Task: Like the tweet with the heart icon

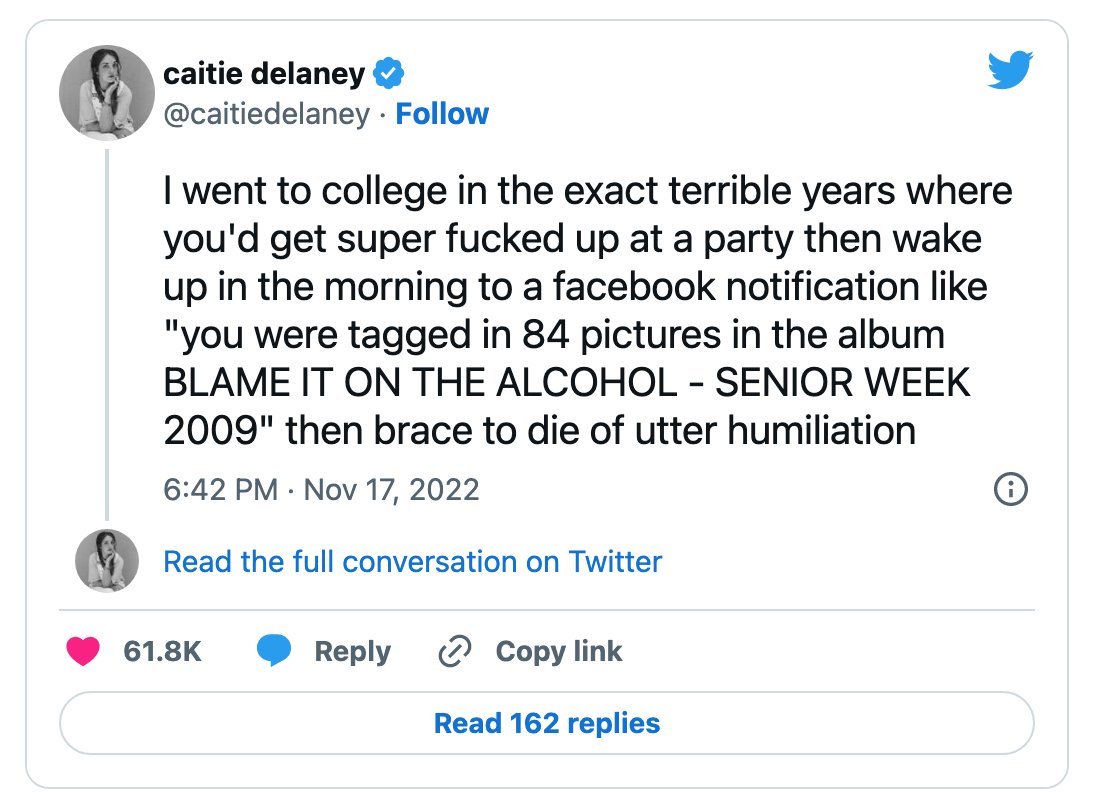Action: (83, 651)
